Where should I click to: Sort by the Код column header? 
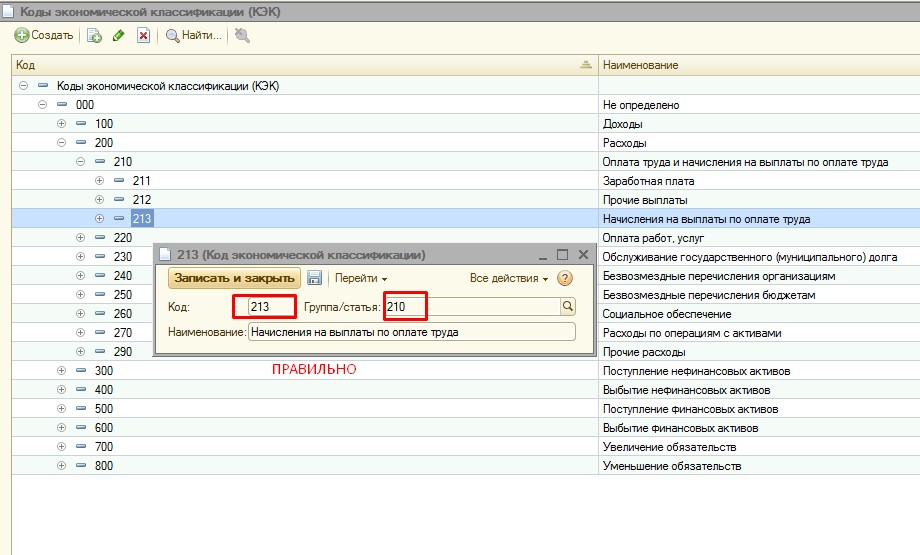tap(300, 65)
